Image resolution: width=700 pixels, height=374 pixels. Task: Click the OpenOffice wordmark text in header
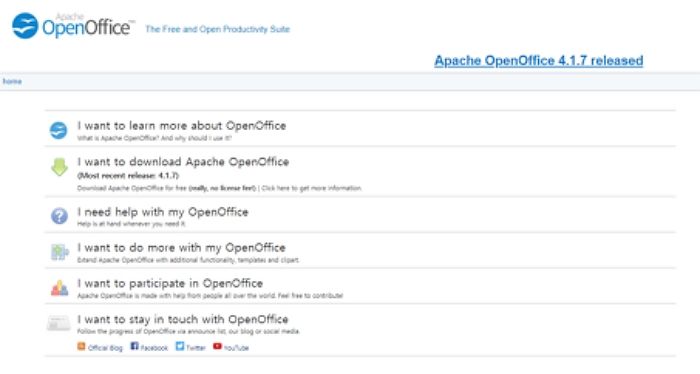[x=86, y=28]
